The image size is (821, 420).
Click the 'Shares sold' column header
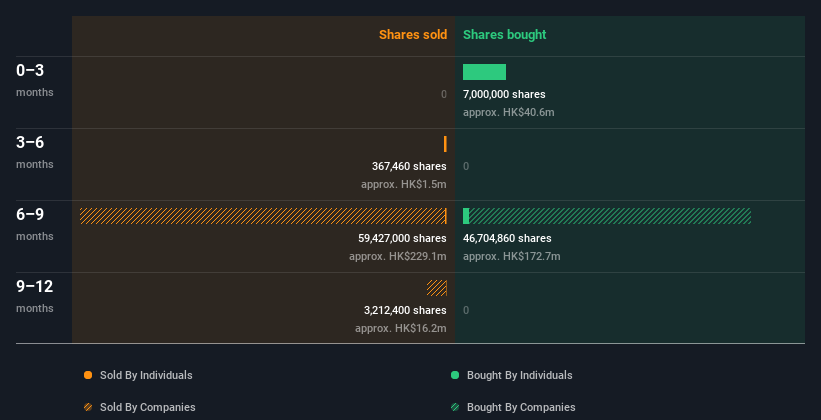tap(413, 35)
